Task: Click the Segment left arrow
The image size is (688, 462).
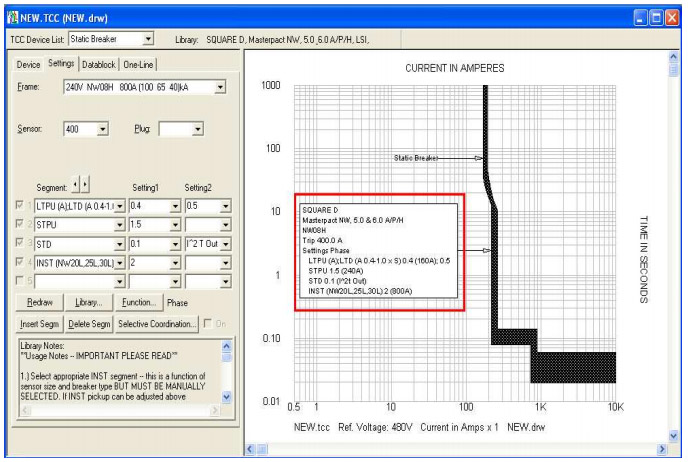Action: [75, 184]
